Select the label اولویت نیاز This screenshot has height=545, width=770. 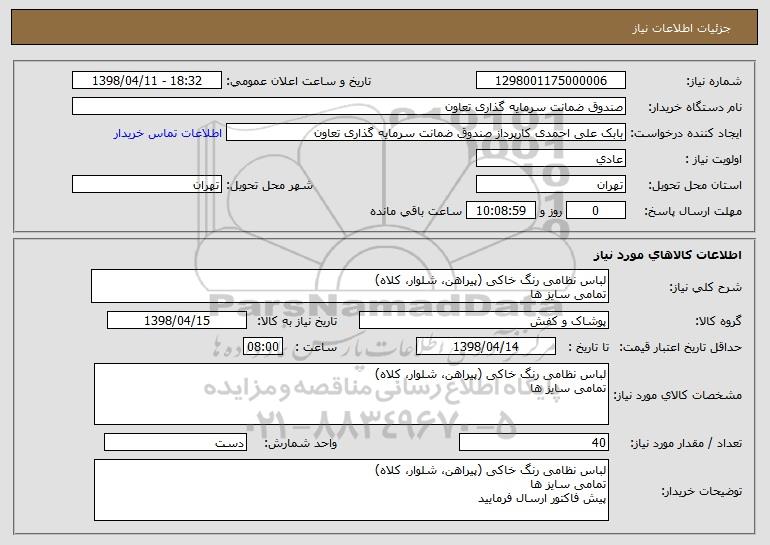tap(714, 159)
